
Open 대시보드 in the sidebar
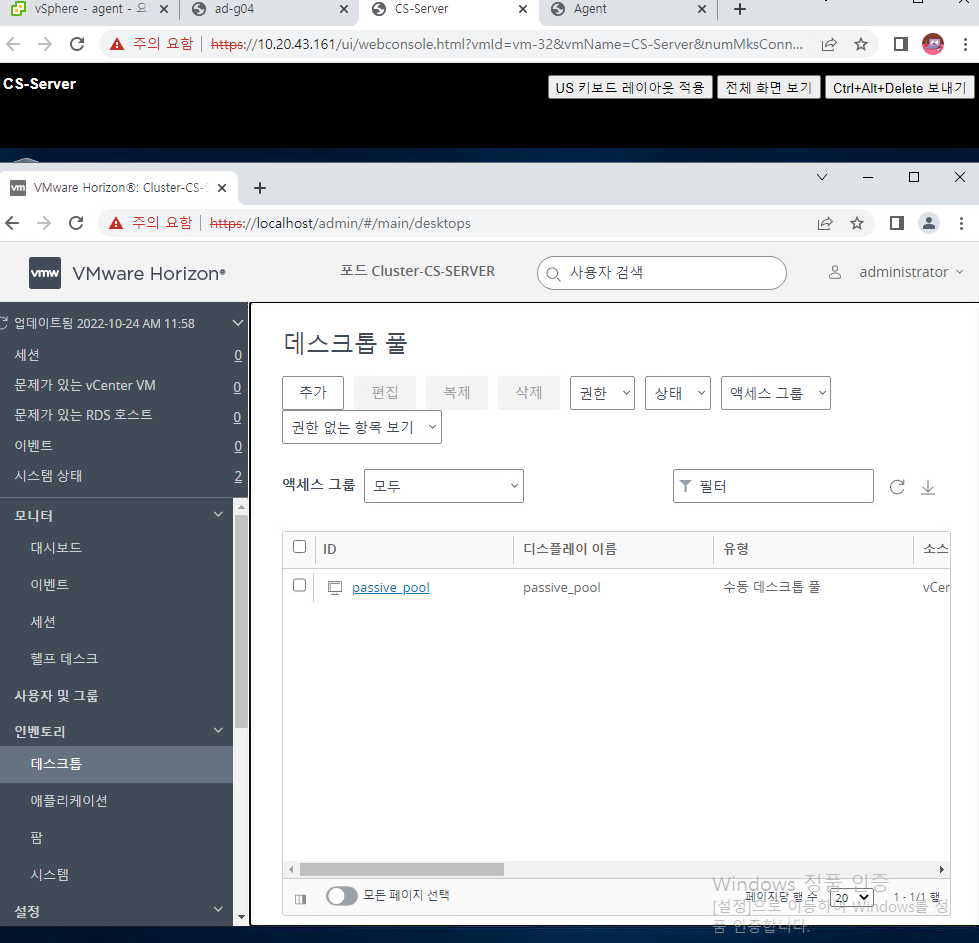click(56, 548)
